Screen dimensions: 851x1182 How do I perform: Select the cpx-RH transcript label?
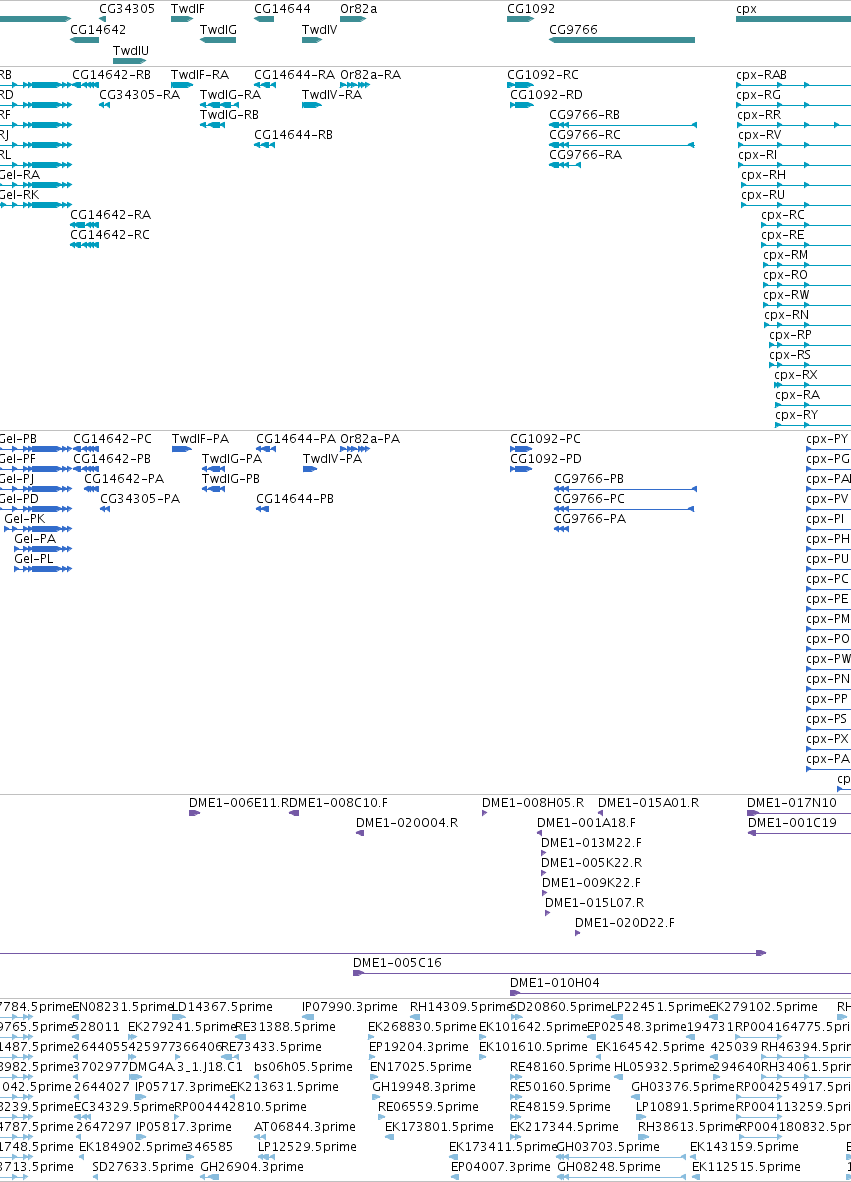point(763,175)
